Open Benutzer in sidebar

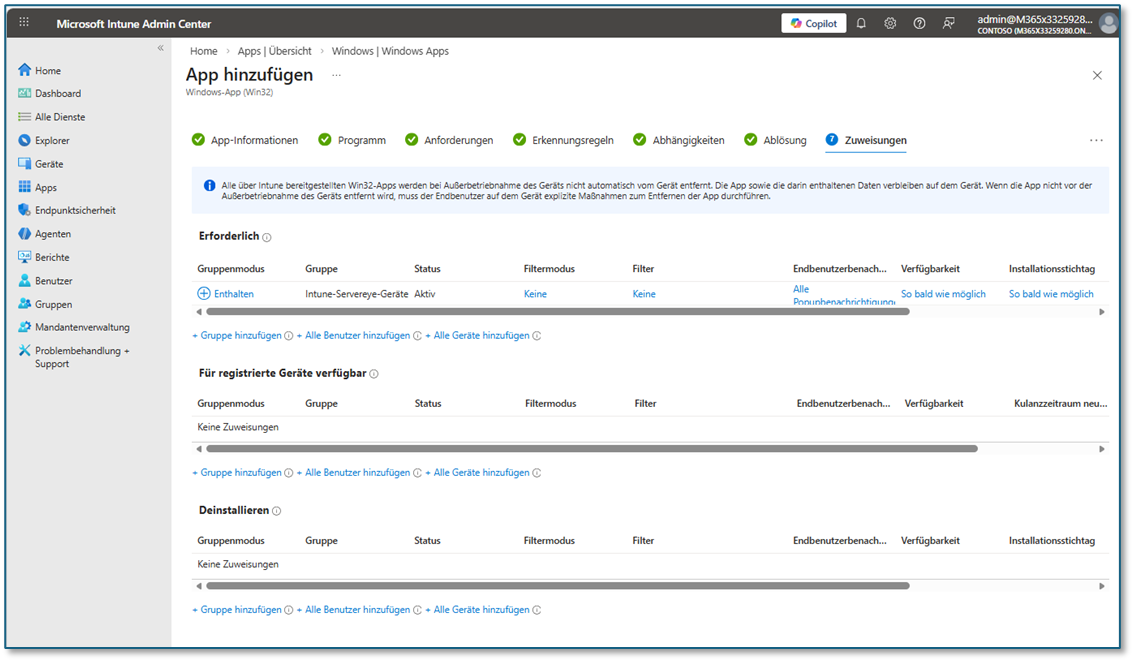(x=54, y=281)
